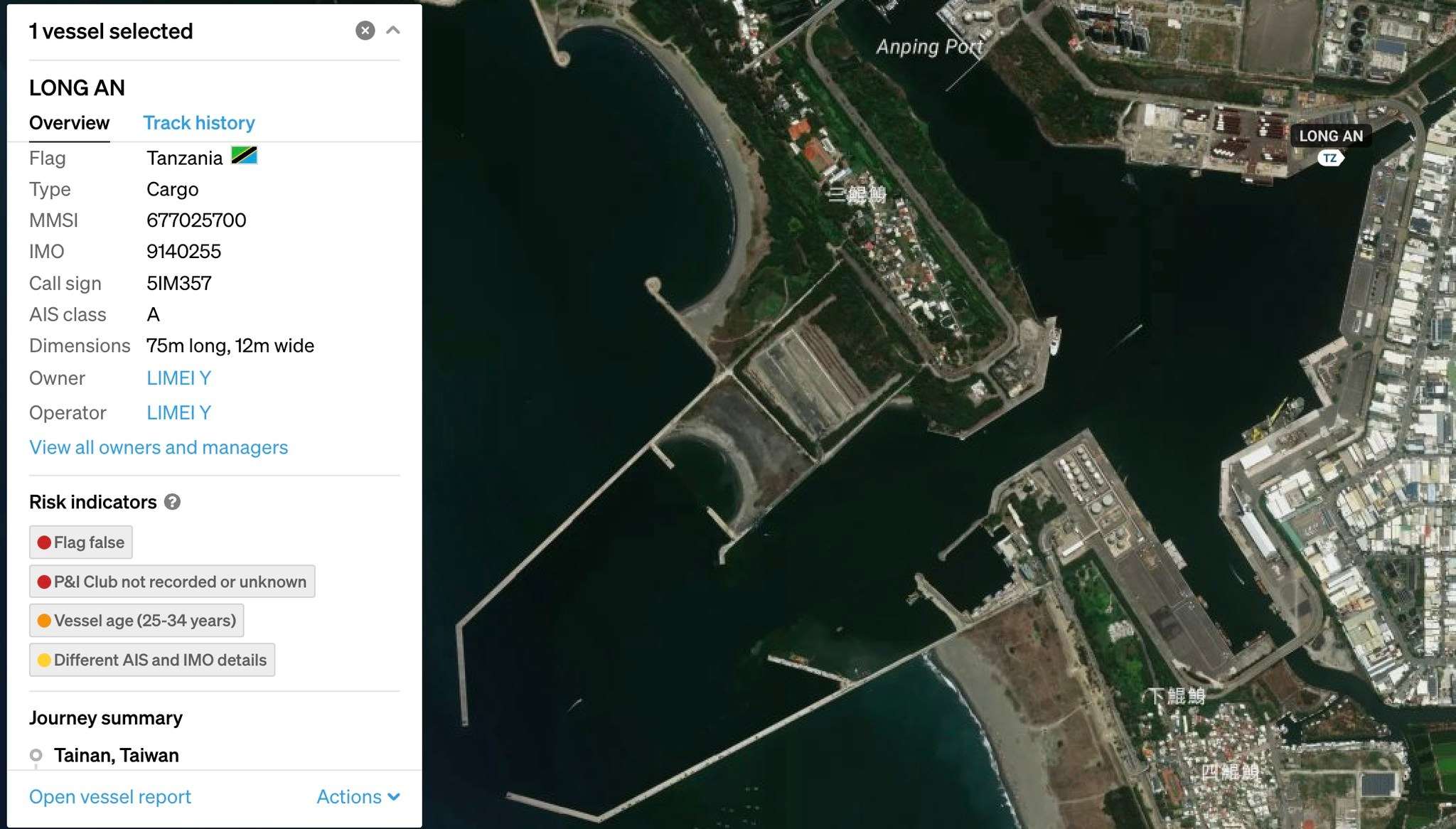Switch to the Track history tab
Screen dimensions: 1456x829
pos(198,123)
